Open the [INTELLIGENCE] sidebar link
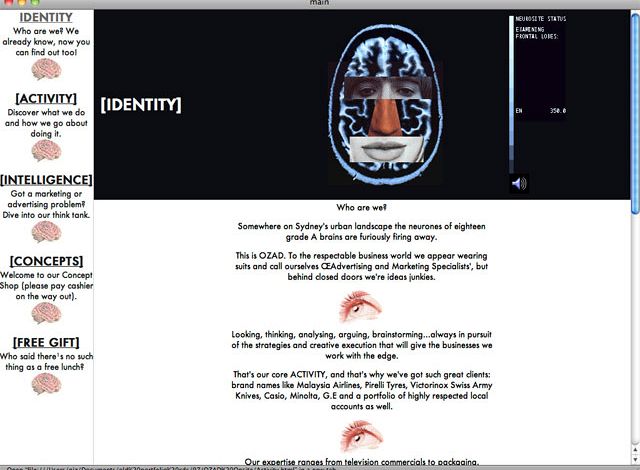Image resolution: width=640 pixels, height=470 pixels. pos(46,180)
